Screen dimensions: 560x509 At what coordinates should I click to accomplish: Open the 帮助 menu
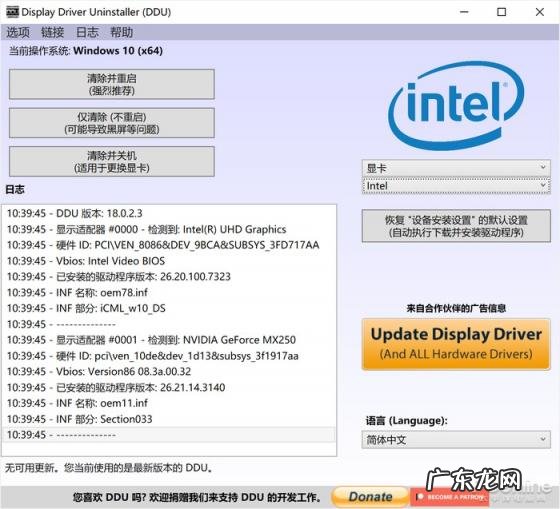[121, 33]
